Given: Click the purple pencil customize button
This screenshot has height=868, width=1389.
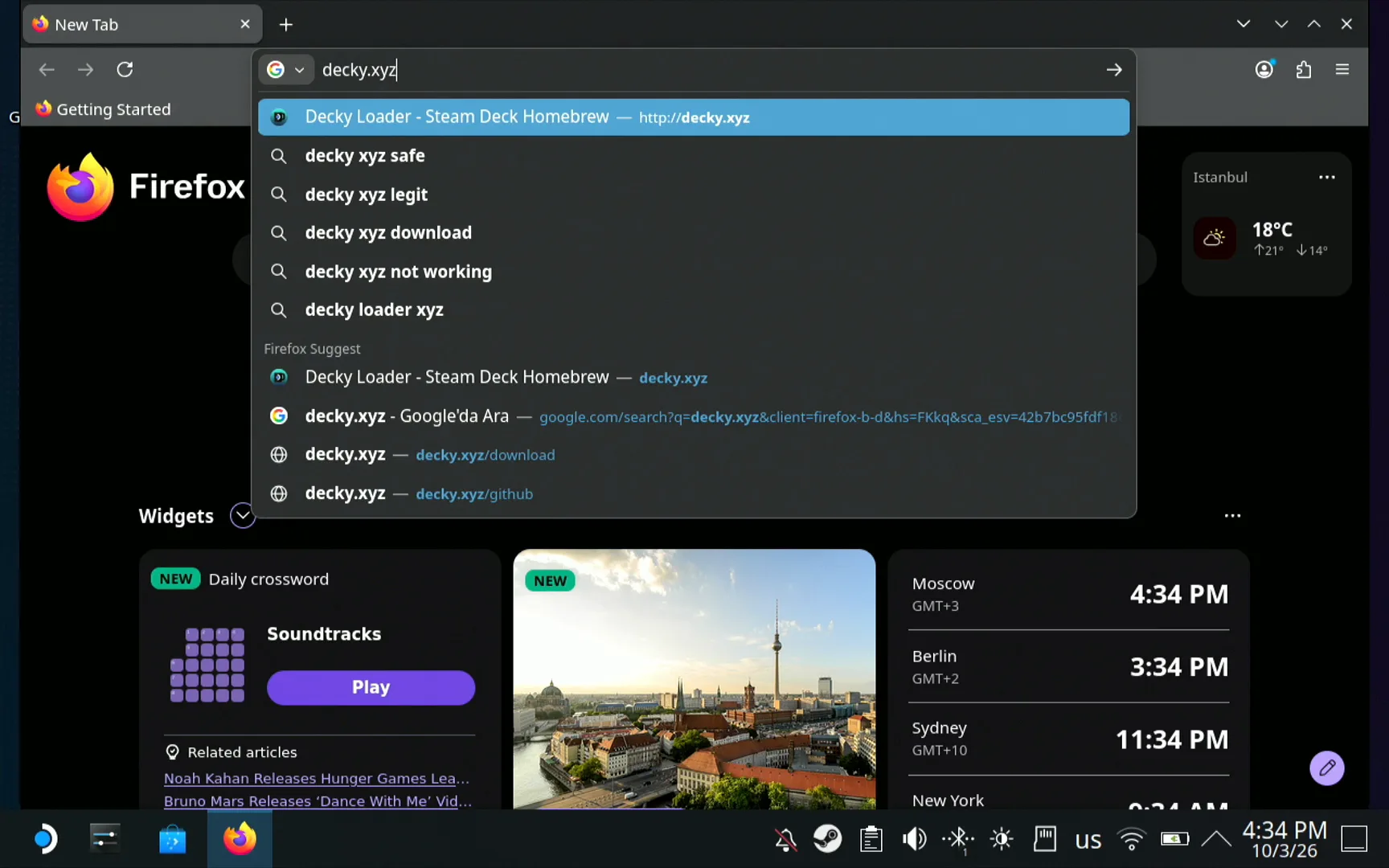Looking at the screenshot, I should [1327, 768].
